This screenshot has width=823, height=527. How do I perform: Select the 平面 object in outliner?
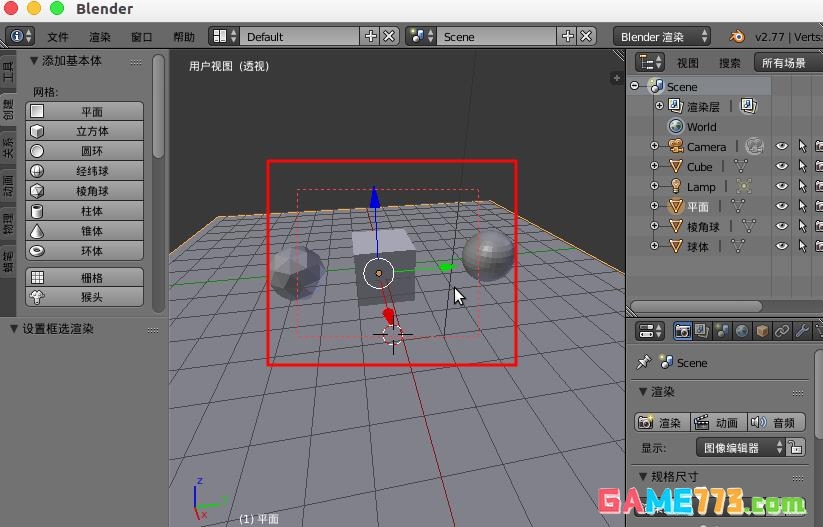tap(698, 206)
